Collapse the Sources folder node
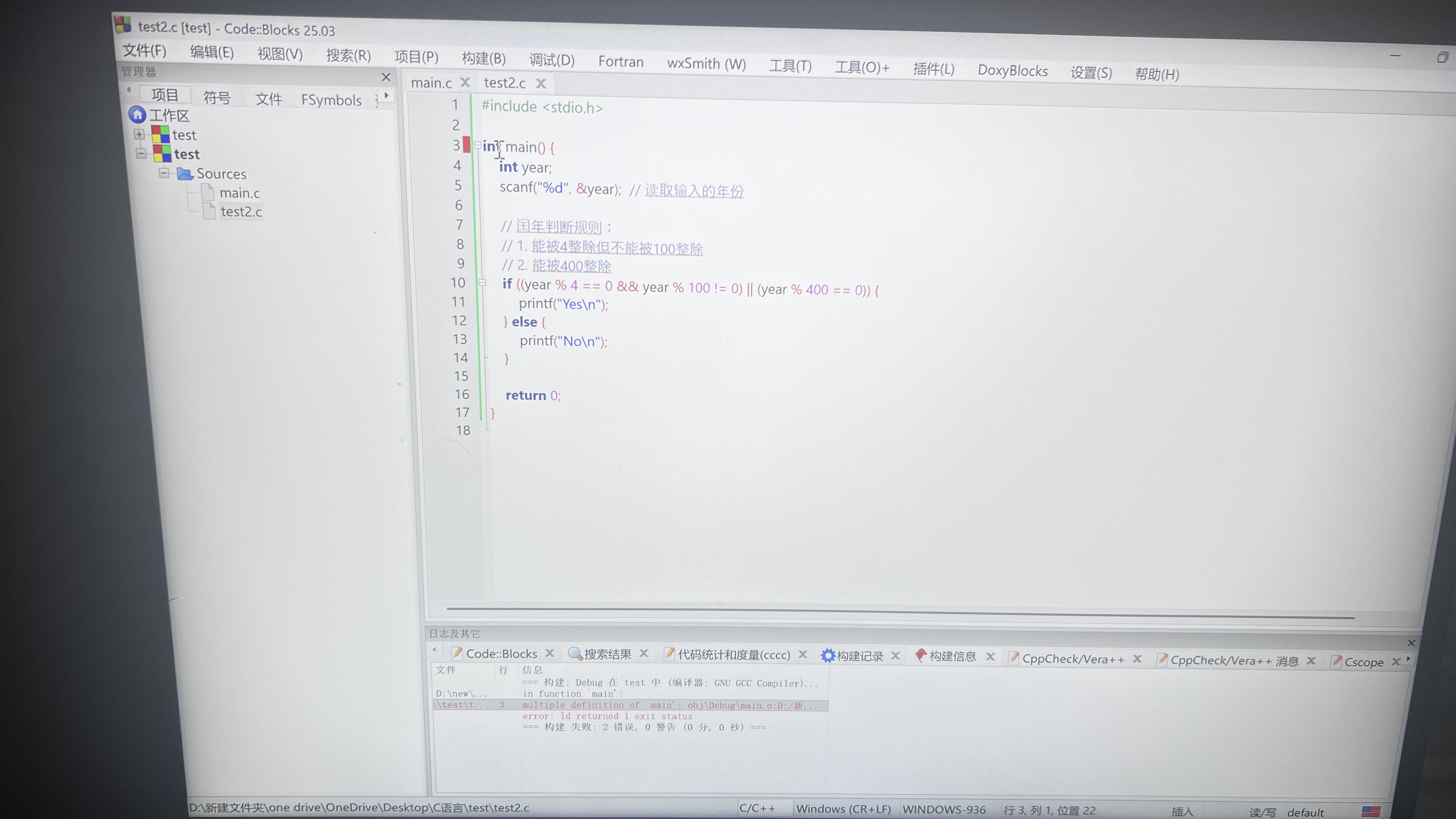The width and height of the screenshot is (1456, 819). (164, 173)
